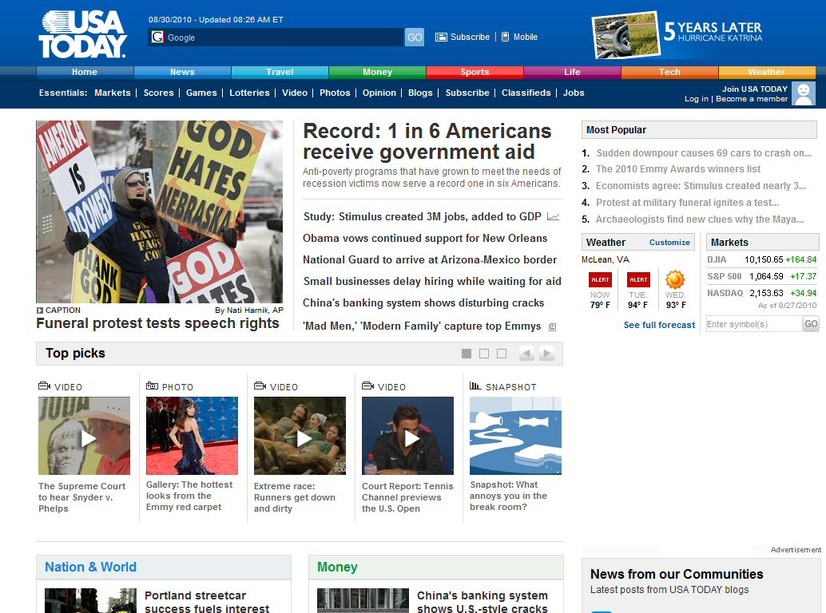This screenshot has width=826, height=613.
Task: Select first Top picks page indicator
Action: pyautogui.click(x=466, y=353)
